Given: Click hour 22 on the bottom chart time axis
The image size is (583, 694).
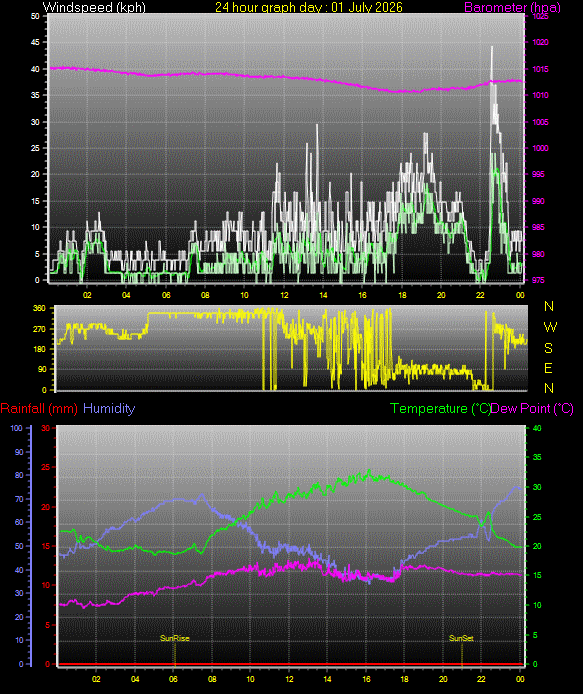Looking at the screenshot, I should (x=481, y=679).
